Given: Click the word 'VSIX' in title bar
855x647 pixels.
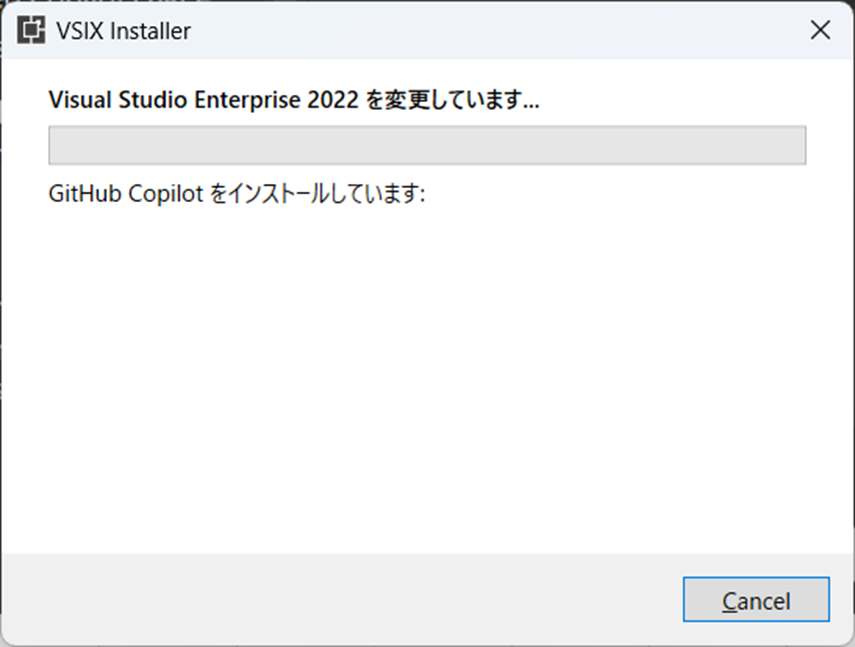Looking at the screenshot, I should tap(80, 31).
